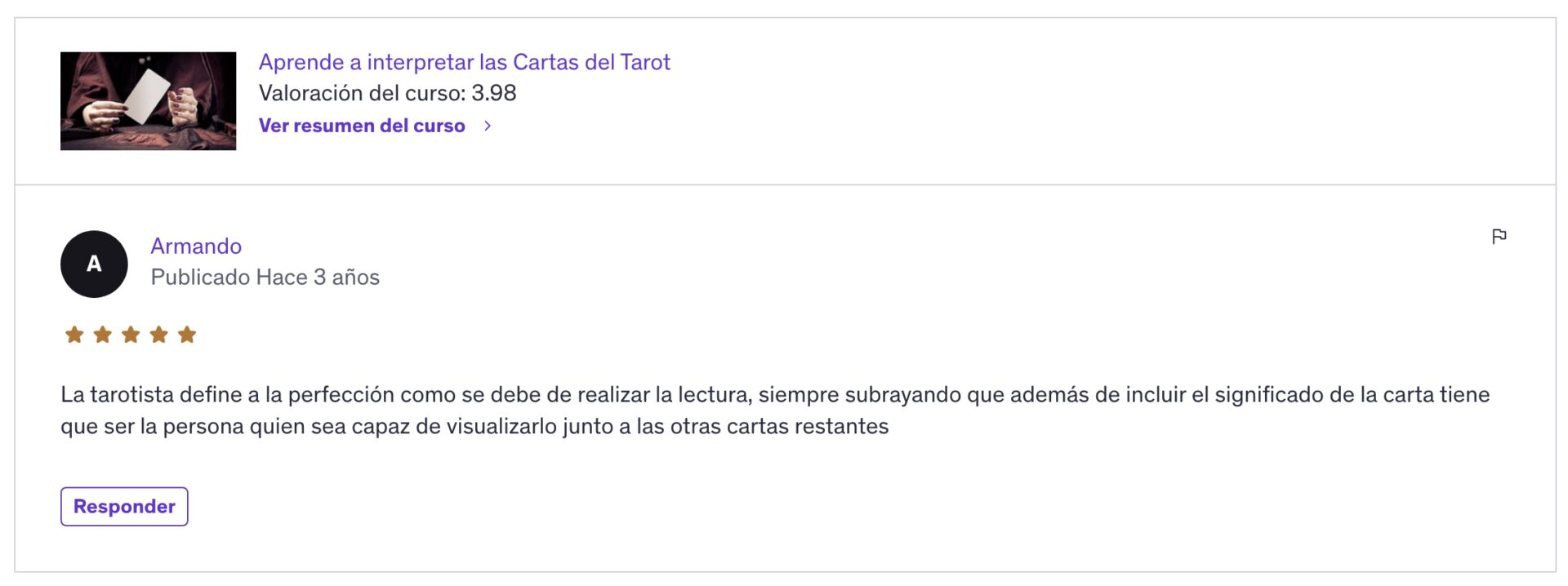Screen dimensions: 1568x586
Task: Open reviewer Armando's profile name link
Action: [196, 246]
